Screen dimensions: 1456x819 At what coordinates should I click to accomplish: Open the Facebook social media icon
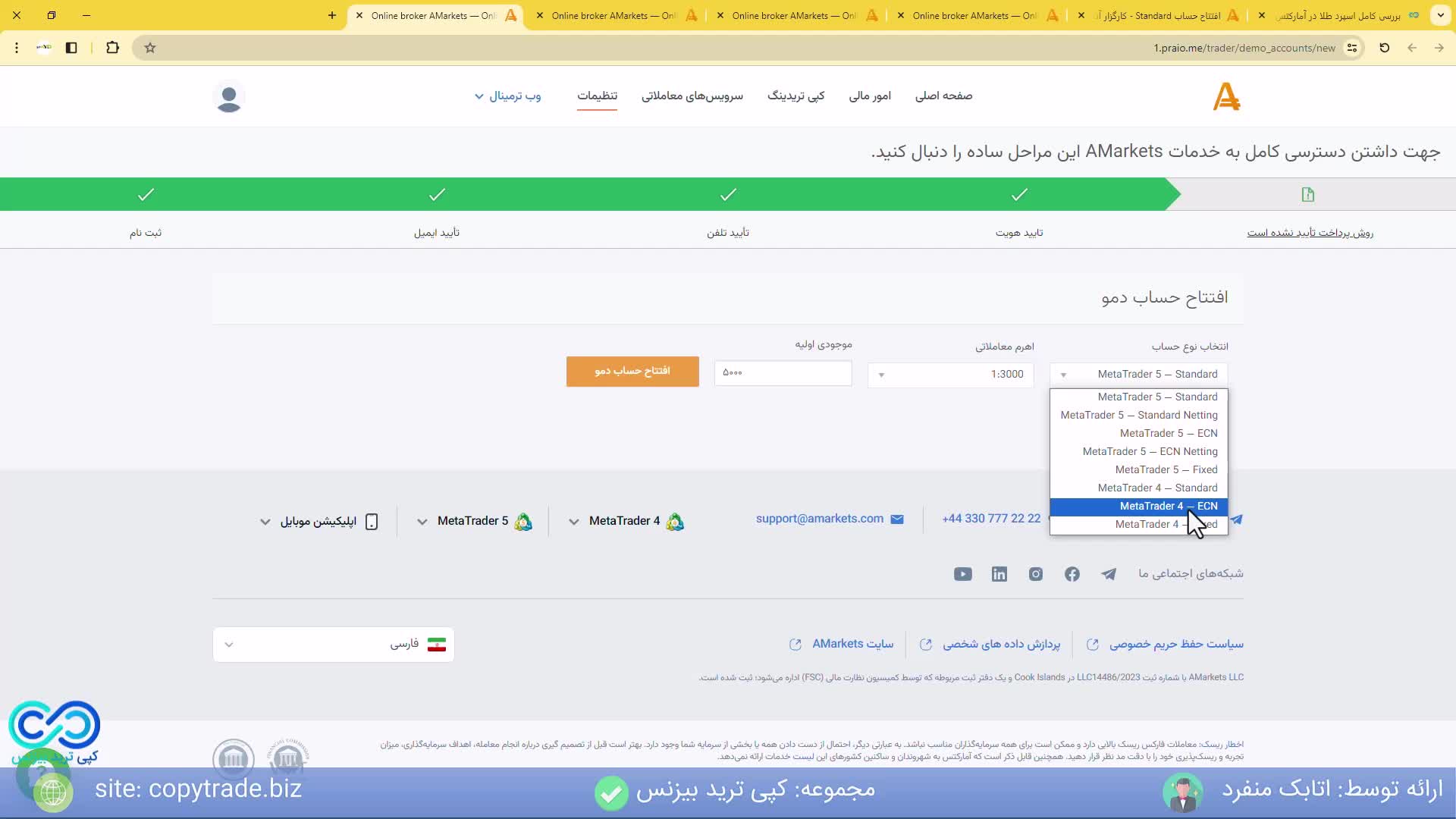(x=1072, y=574)
